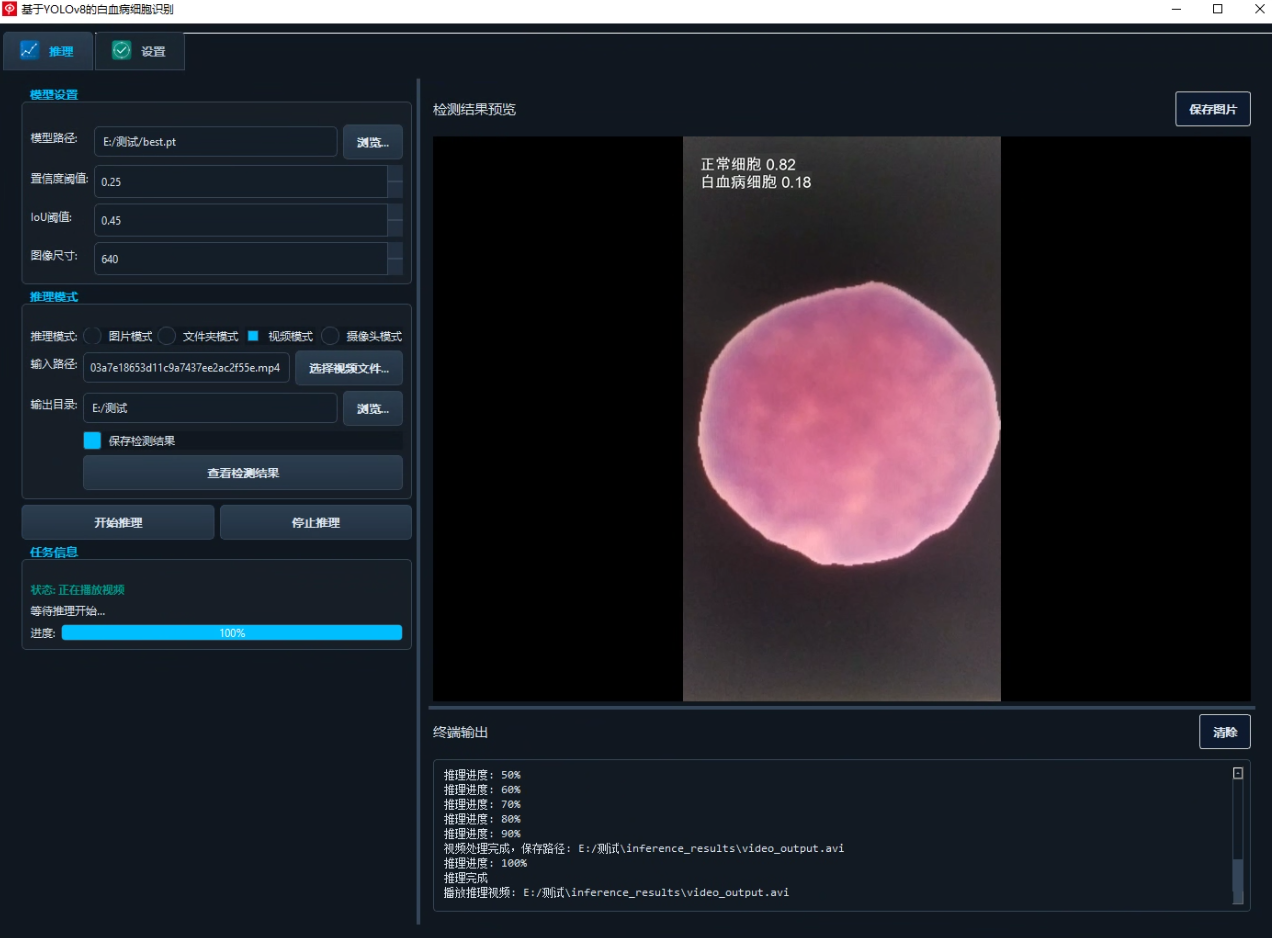Decrease IoU阈值 with down spinner arrow
The width and height of the screenshot is (1272, 938).
coord(395,228)
